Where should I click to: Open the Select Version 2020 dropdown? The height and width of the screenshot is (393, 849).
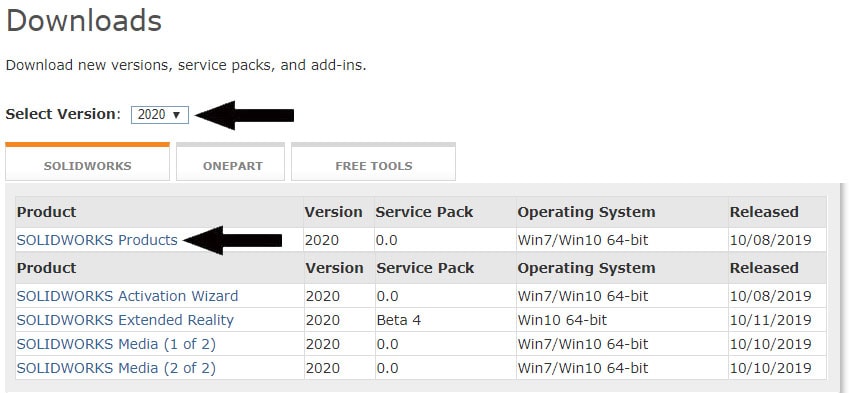(x=160, y=115)
